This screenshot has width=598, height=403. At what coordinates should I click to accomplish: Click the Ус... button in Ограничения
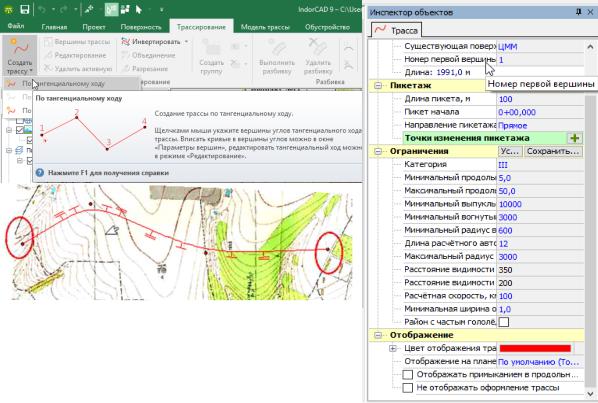[x=510, y=151]
